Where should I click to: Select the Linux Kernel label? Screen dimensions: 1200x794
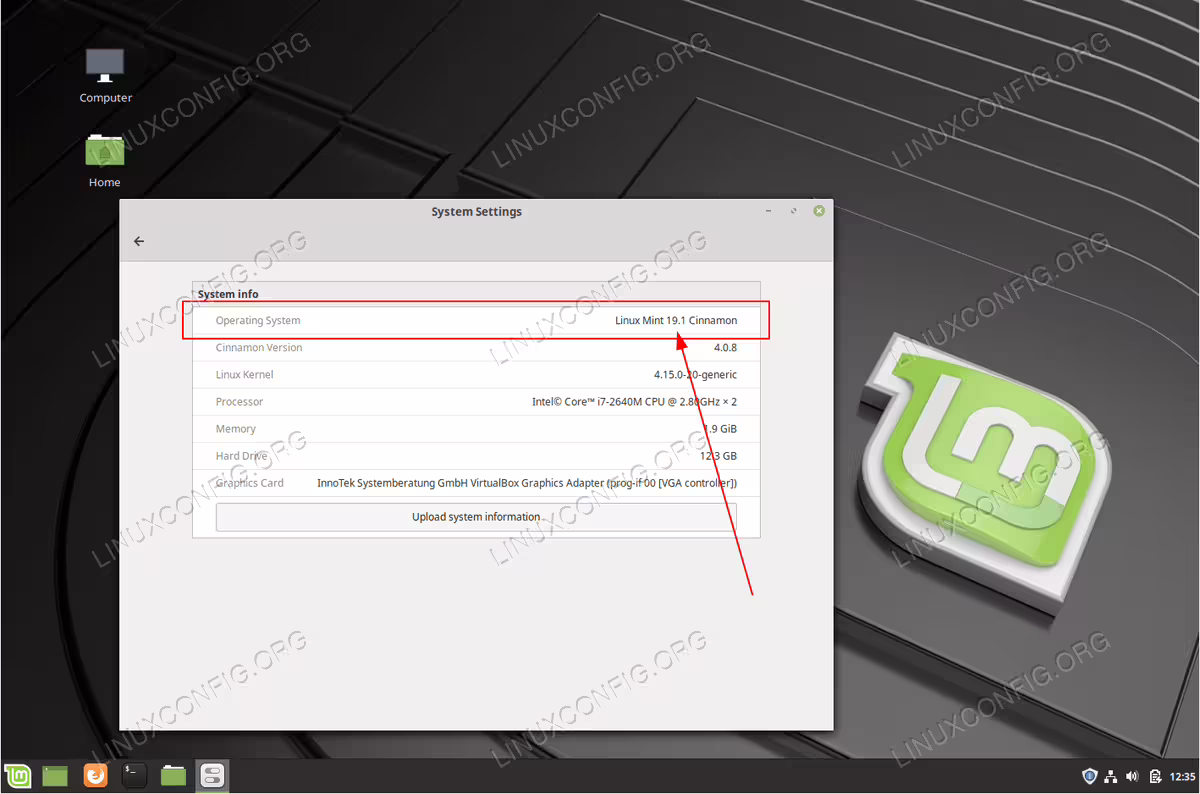tap(245, 375)
